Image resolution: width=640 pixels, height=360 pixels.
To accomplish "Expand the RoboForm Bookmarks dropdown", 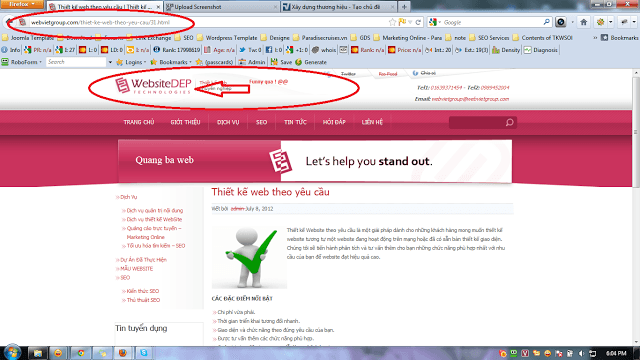I will (171, 62).
